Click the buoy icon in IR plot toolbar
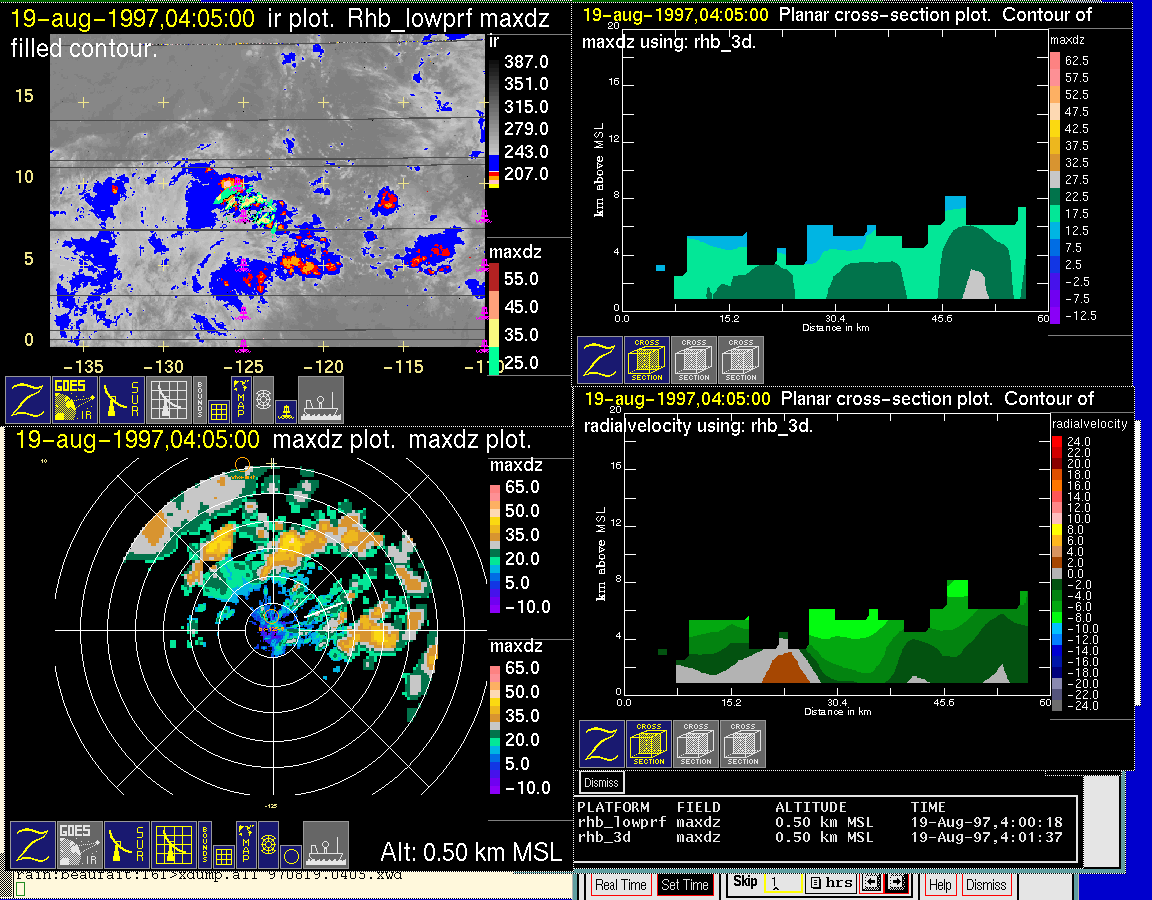 (x=287, y=411)
